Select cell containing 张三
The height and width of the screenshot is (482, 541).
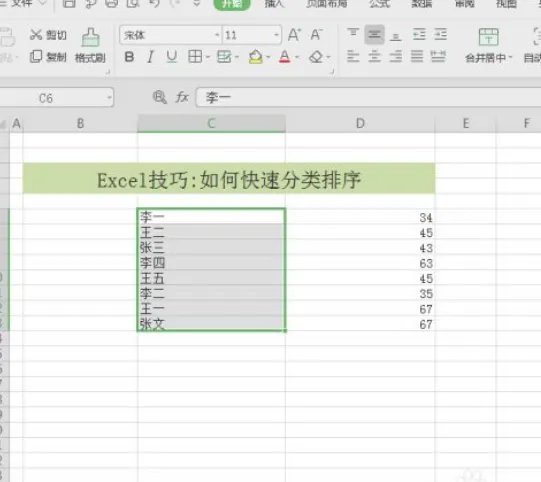click(x=212, y=247)
